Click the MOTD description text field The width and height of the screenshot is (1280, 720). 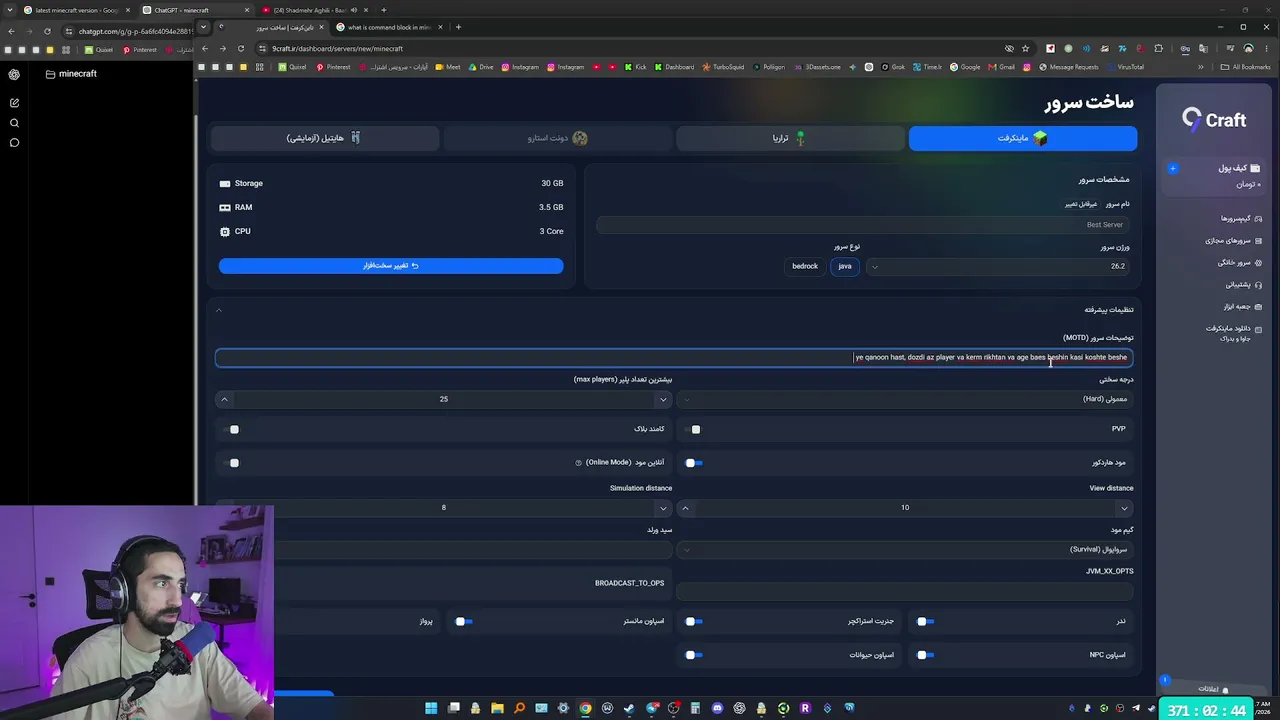(674, 358)
